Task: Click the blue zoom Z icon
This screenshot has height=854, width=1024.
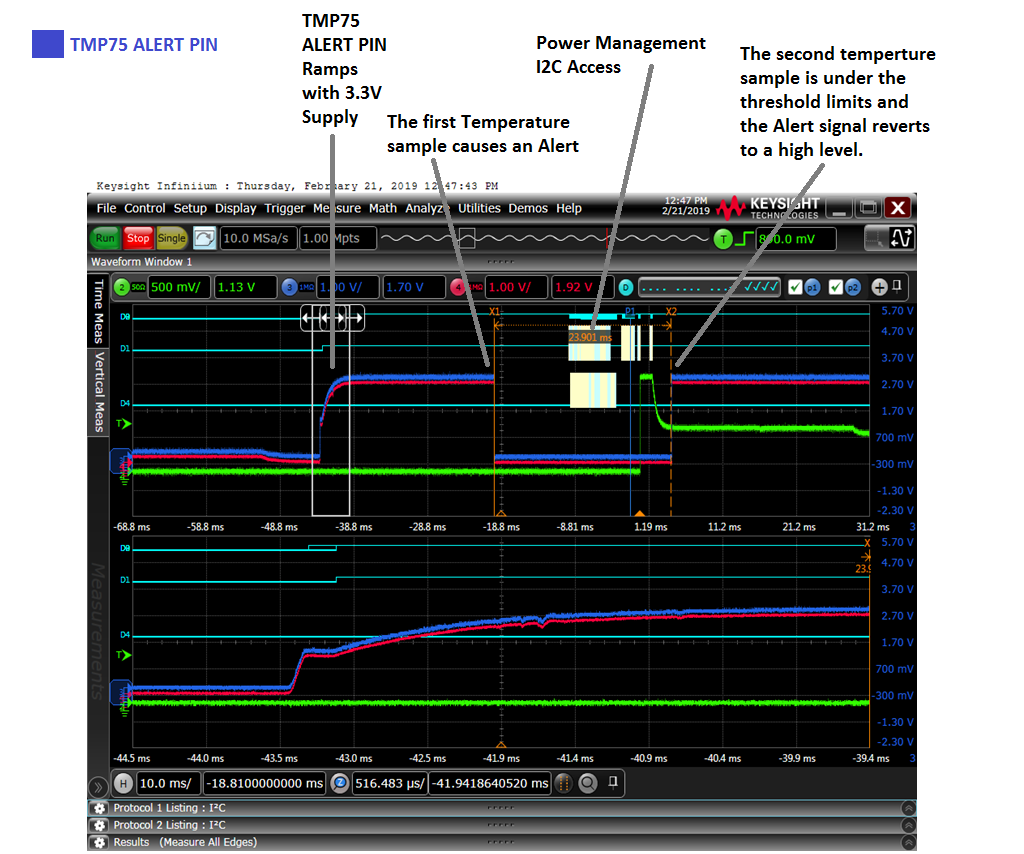Action: [x=340, y=783]
